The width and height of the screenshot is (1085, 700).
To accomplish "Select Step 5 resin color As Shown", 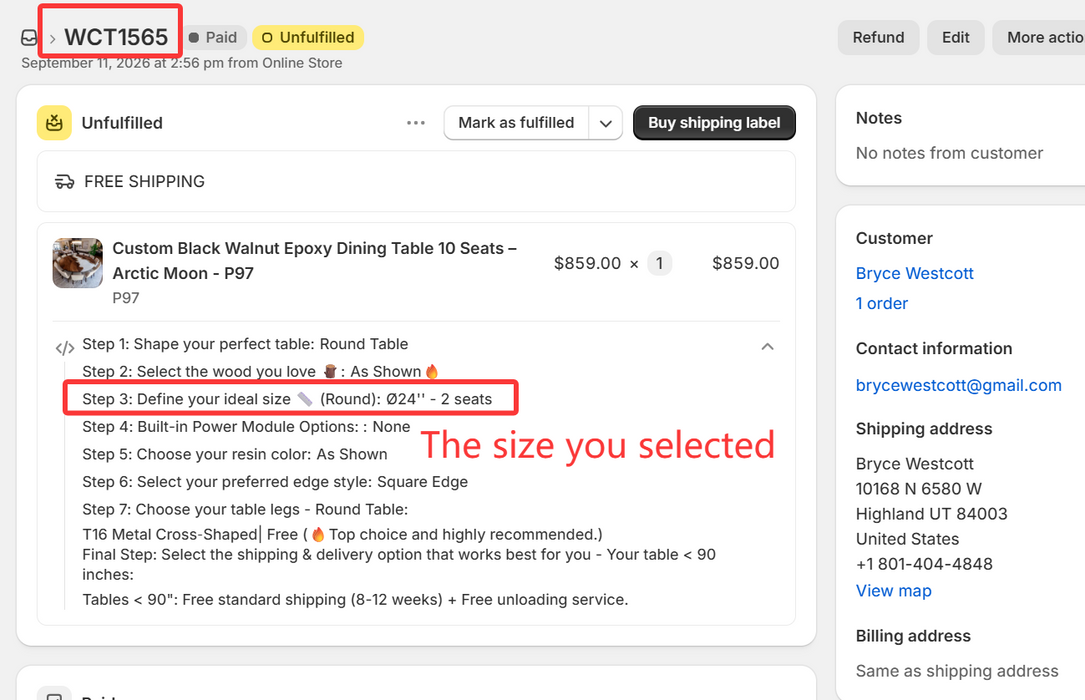I will 235,454.
